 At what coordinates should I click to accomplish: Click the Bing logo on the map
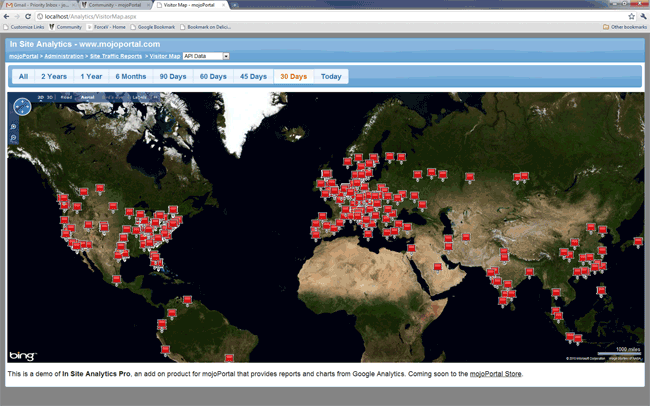23,356
